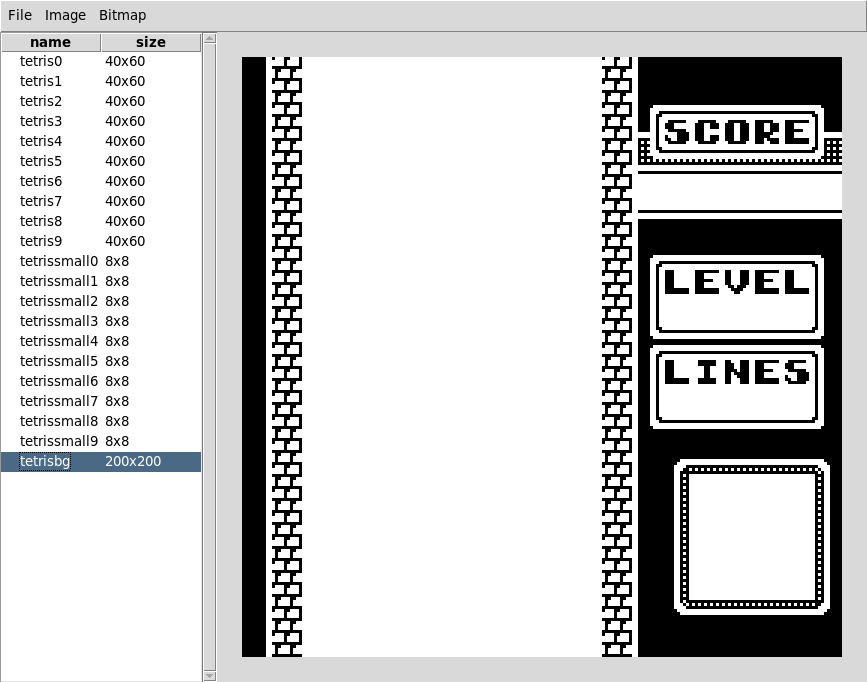Viewport: 867px width, 682px height.
Task: Click the list scrollbar up arrow
Action: [210, 38]
